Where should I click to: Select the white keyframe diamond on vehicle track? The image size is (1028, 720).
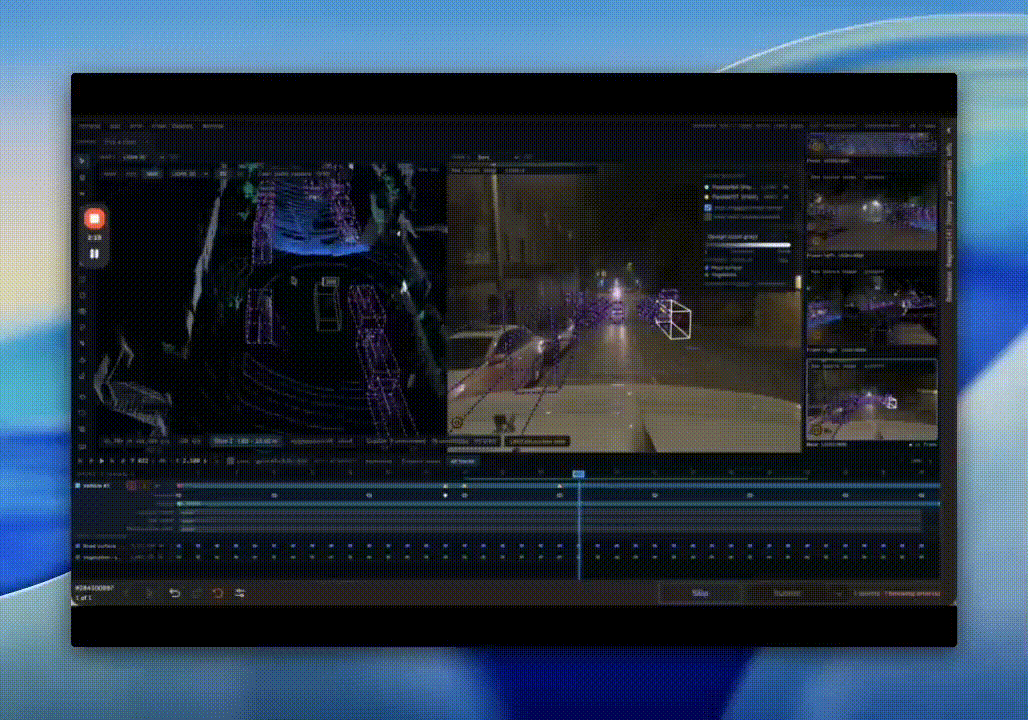[445, 496]
